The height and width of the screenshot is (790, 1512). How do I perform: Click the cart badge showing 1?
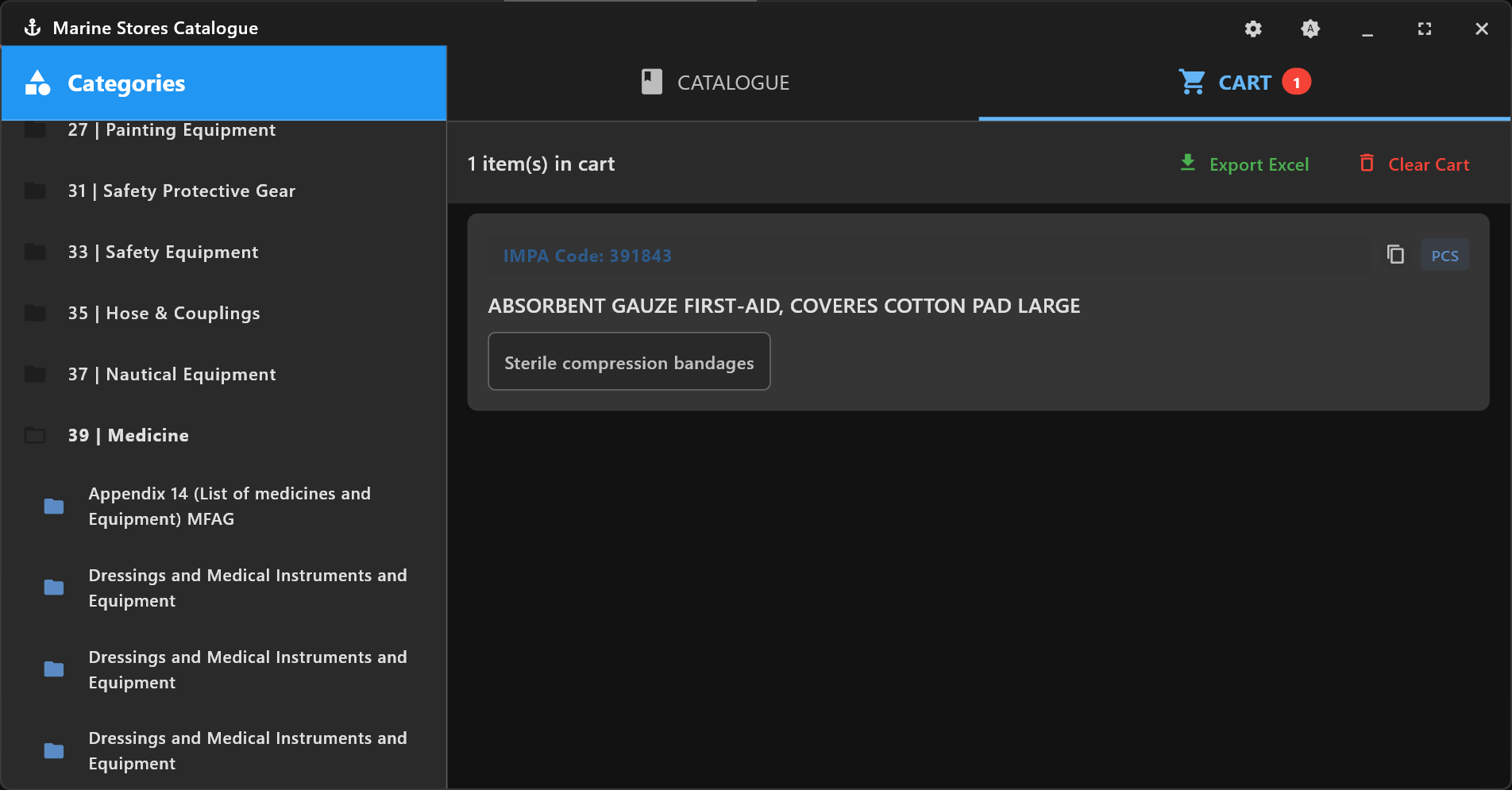1297,82
